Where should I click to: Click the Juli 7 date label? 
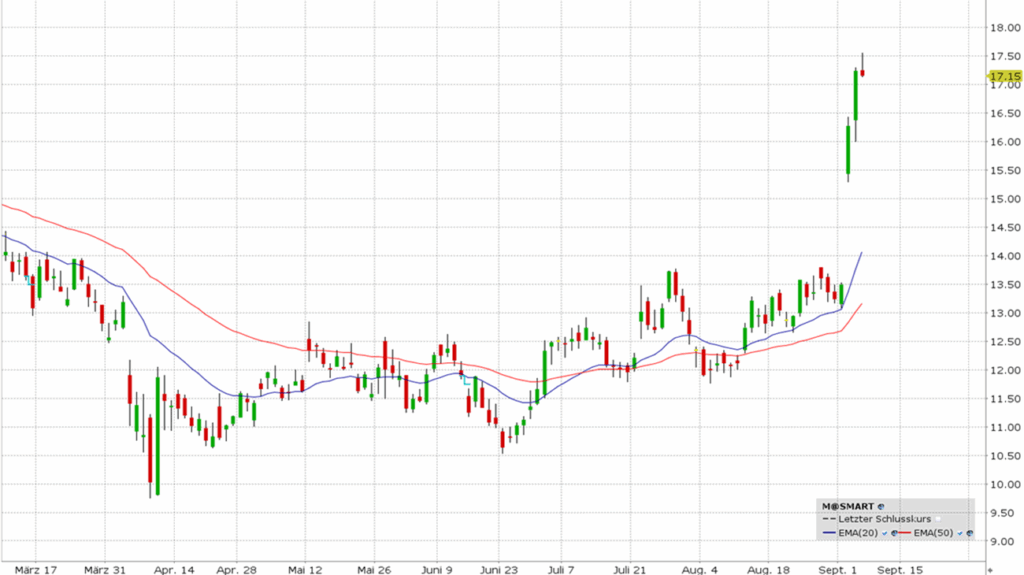[x=561, y=570]
